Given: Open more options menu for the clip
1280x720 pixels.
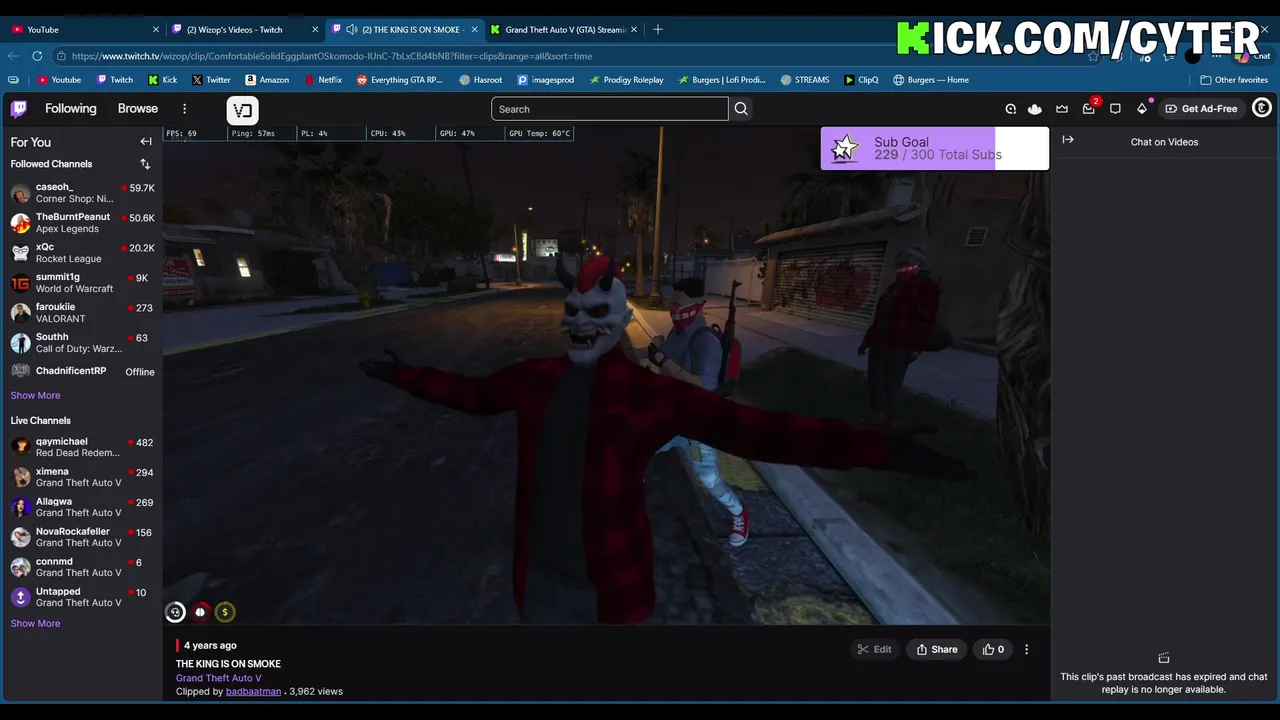Looking at the screenshot, I should coord(1026,649).
